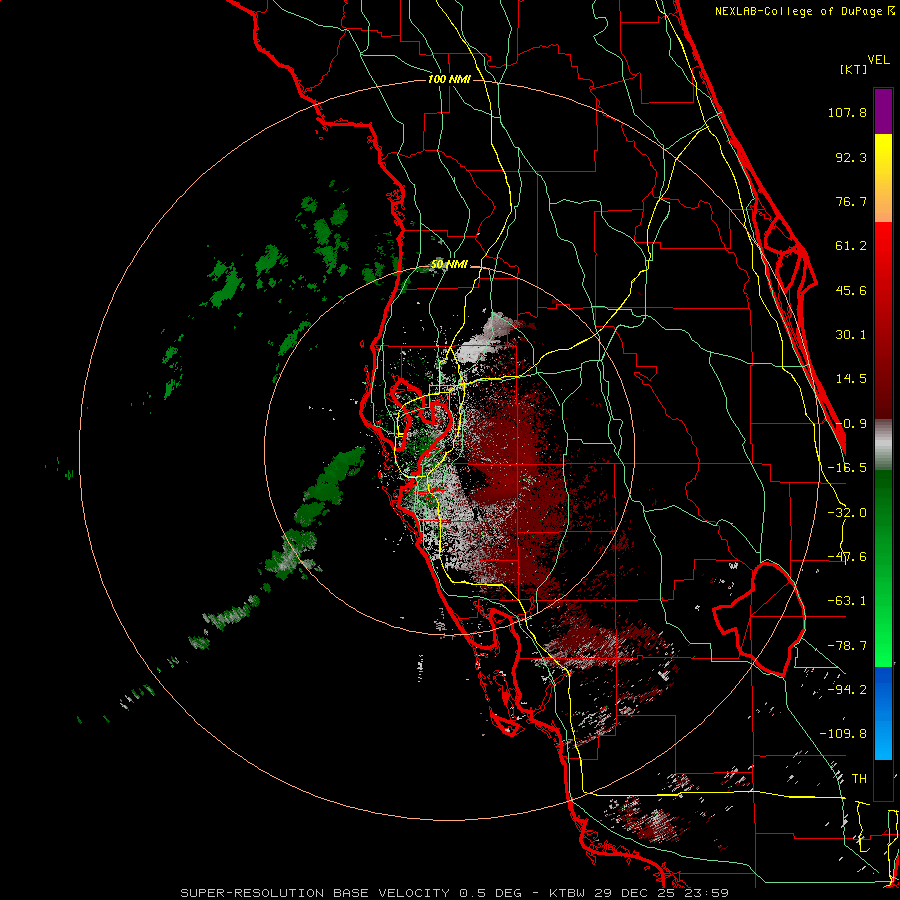900x900 pixels.
Task: Select the 107.8 velocity scale value
Action: pos(847,112)
